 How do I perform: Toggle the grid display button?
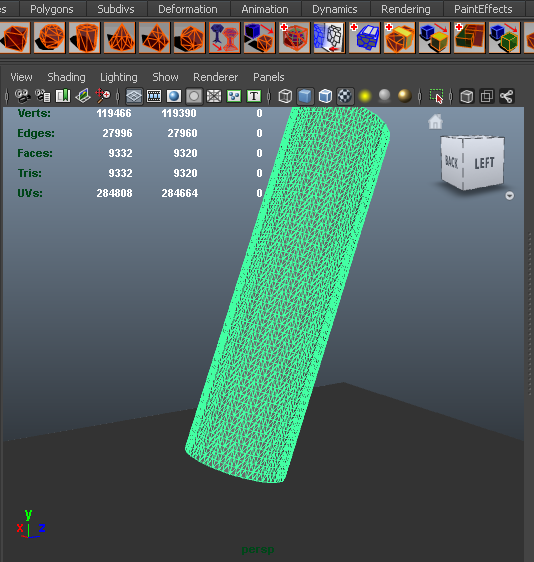(x=134, y=96)
